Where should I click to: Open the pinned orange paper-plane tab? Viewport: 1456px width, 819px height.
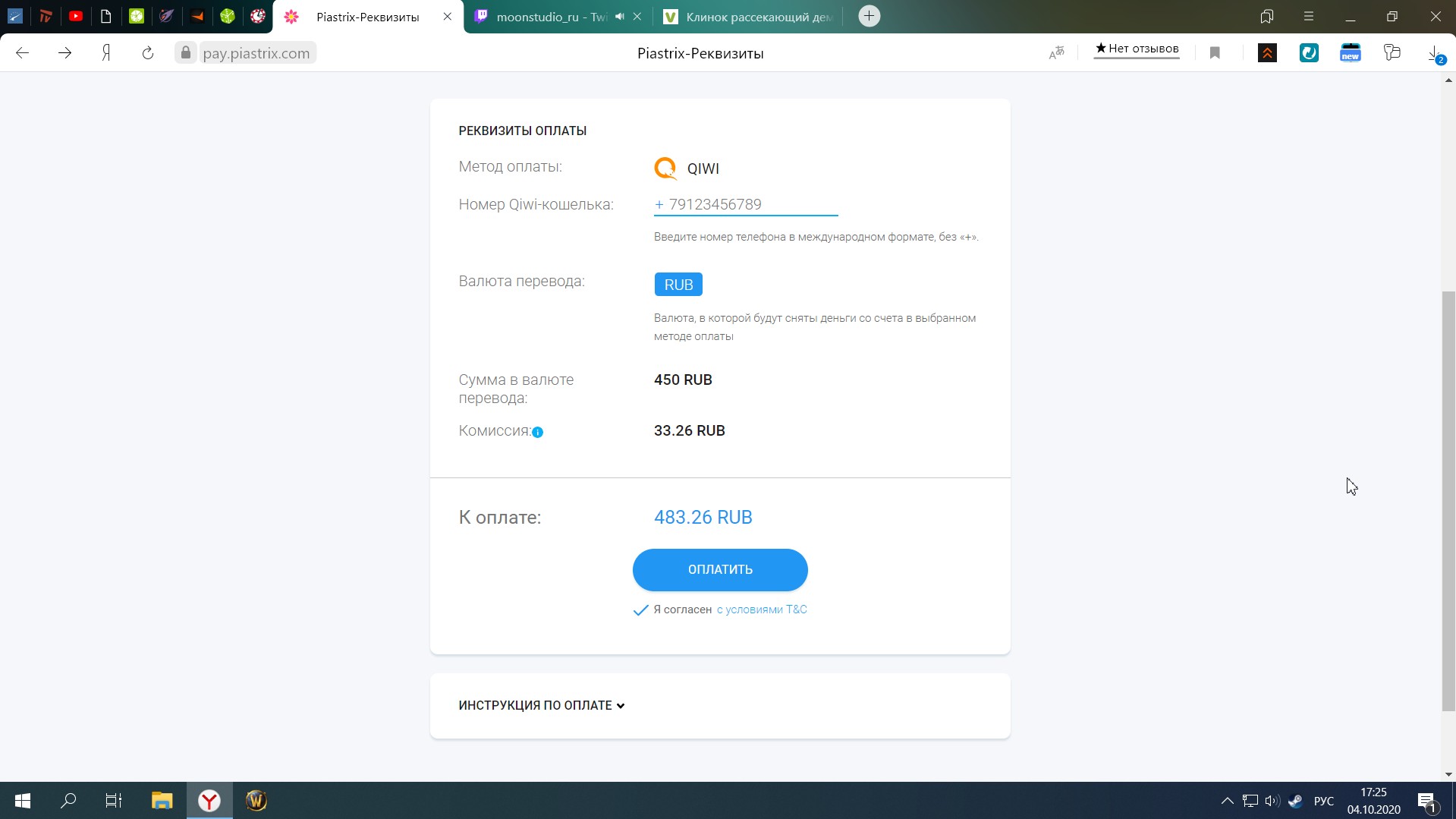(197, 16)
